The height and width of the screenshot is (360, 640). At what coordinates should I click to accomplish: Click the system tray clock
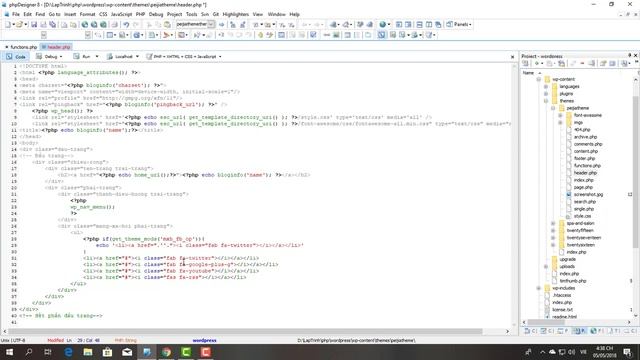pos(605,352)
